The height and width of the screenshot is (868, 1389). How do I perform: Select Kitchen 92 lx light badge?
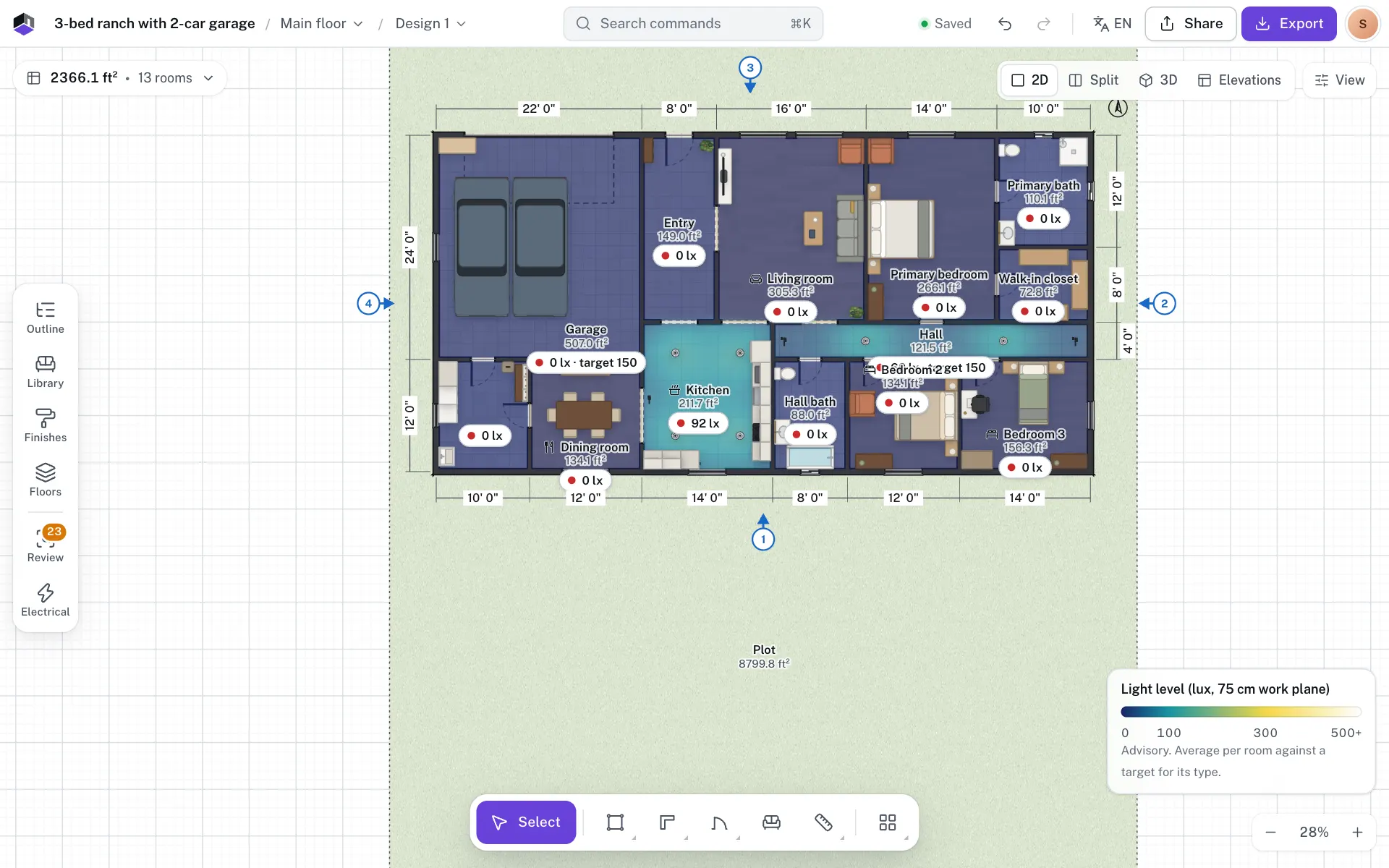point(698,423)
